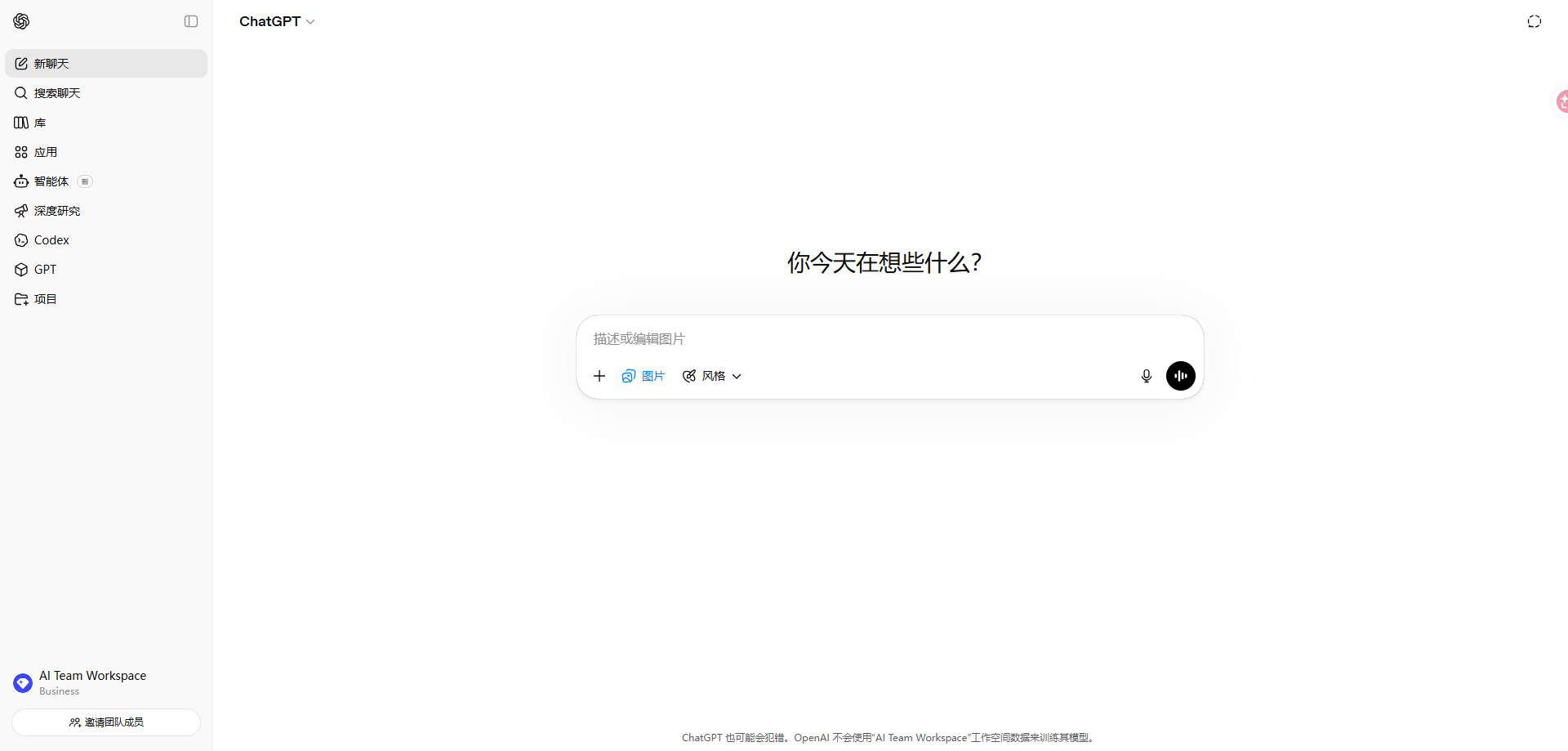Toggle temporary chat icon at top right
The image size is (1568, 751).
click(x=1535, y=21)
